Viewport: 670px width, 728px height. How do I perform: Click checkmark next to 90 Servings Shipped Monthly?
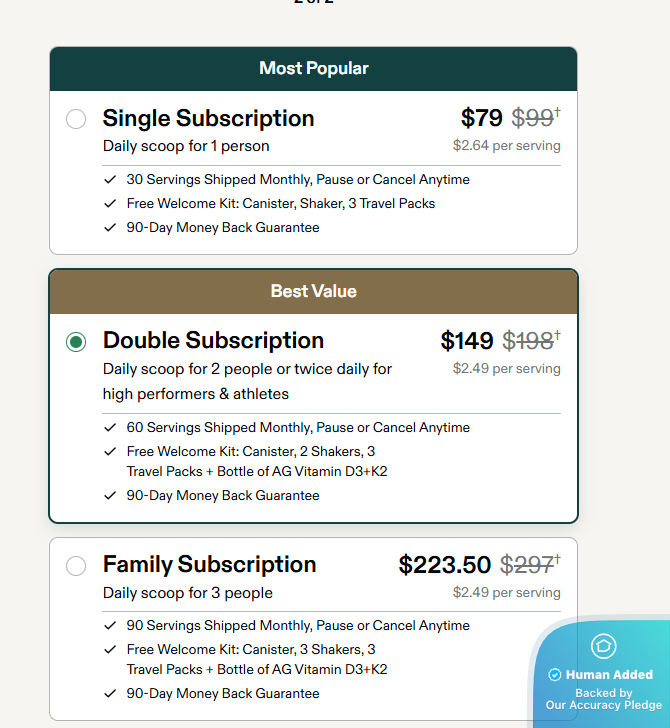point(110,626)
